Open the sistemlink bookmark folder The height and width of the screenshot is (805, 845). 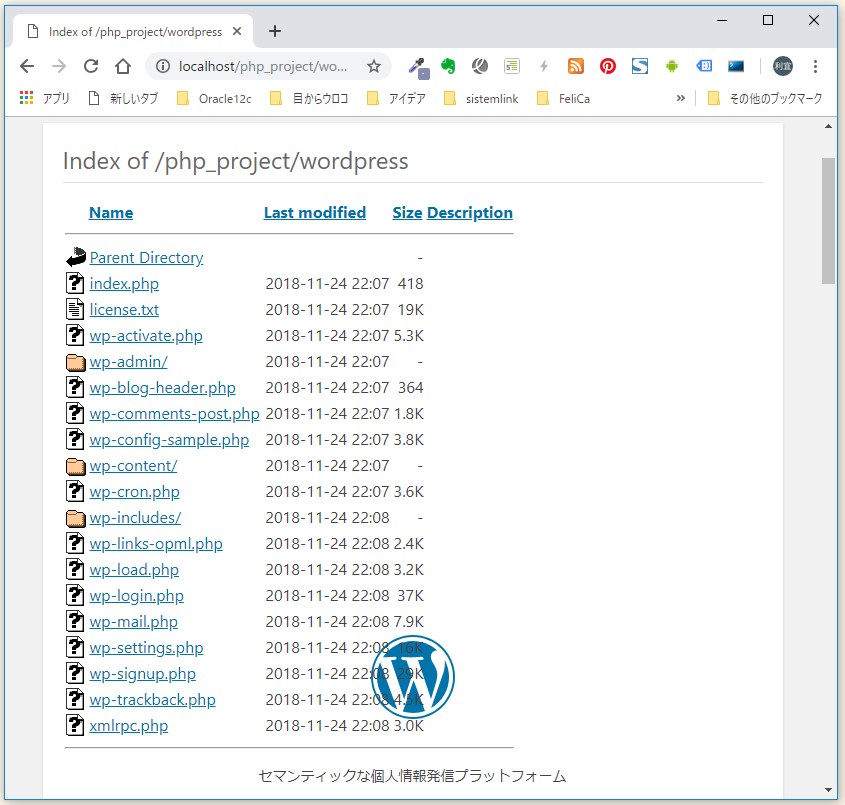tap(481, 98)
